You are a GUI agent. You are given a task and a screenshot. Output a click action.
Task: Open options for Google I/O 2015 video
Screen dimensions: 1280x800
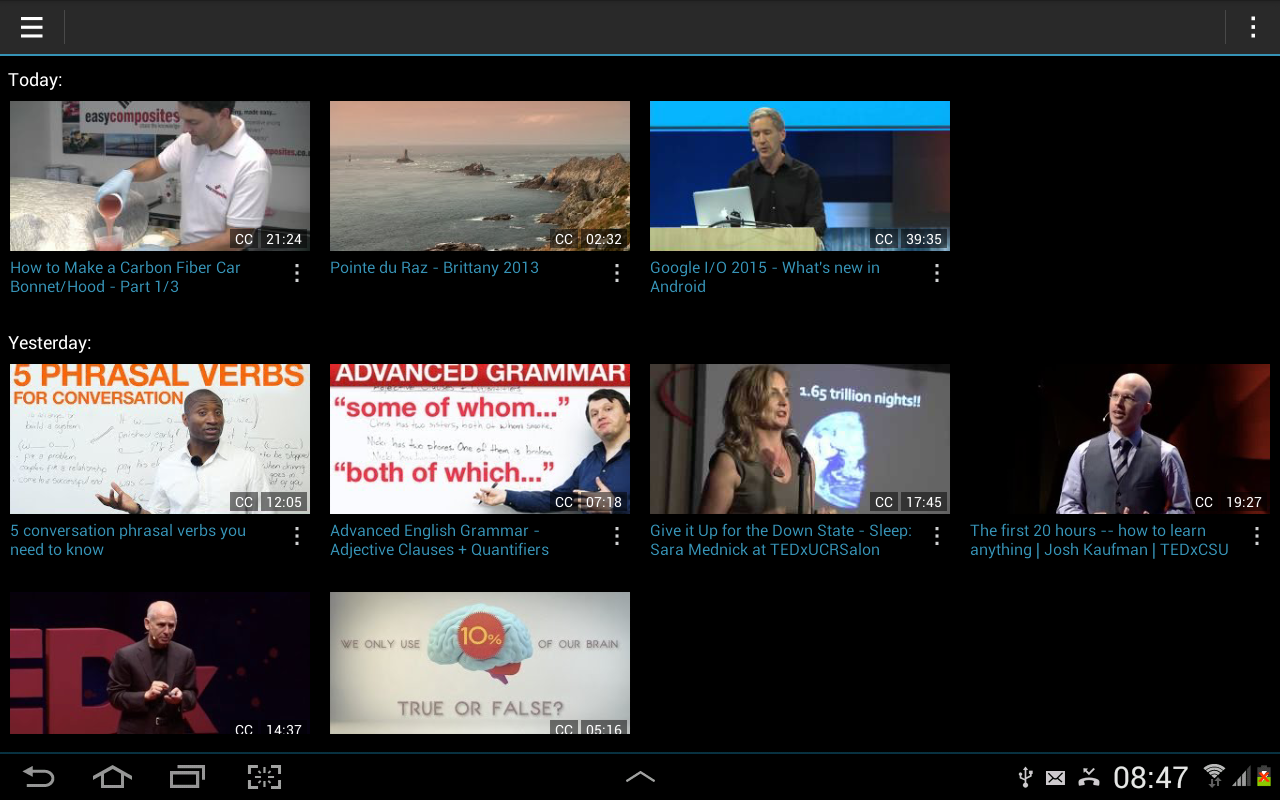pyautogui.click(x=937, y=273)
